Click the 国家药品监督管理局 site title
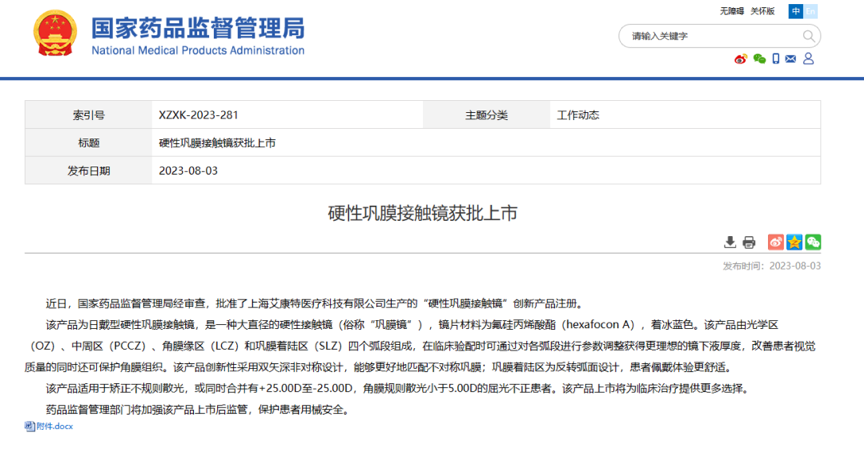Viewport: 864px width, 452px height. click(x=198, y=28)
